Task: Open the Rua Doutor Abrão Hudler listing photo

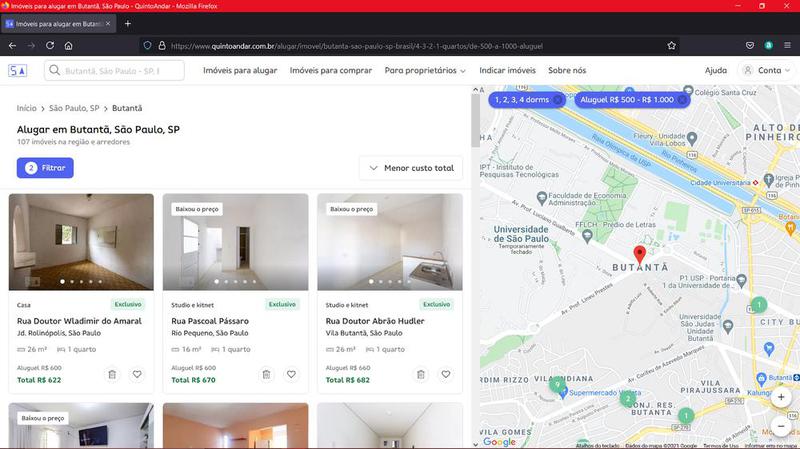Action: coord(390,240)
